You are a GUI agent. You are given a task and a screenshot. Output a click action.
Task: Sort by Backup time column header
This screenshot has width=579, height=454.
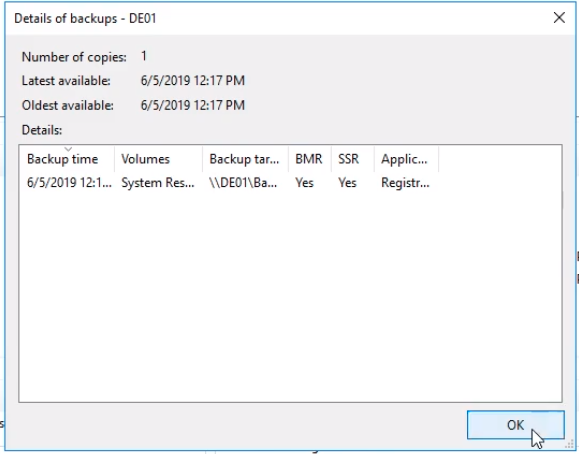pos(66,159)
